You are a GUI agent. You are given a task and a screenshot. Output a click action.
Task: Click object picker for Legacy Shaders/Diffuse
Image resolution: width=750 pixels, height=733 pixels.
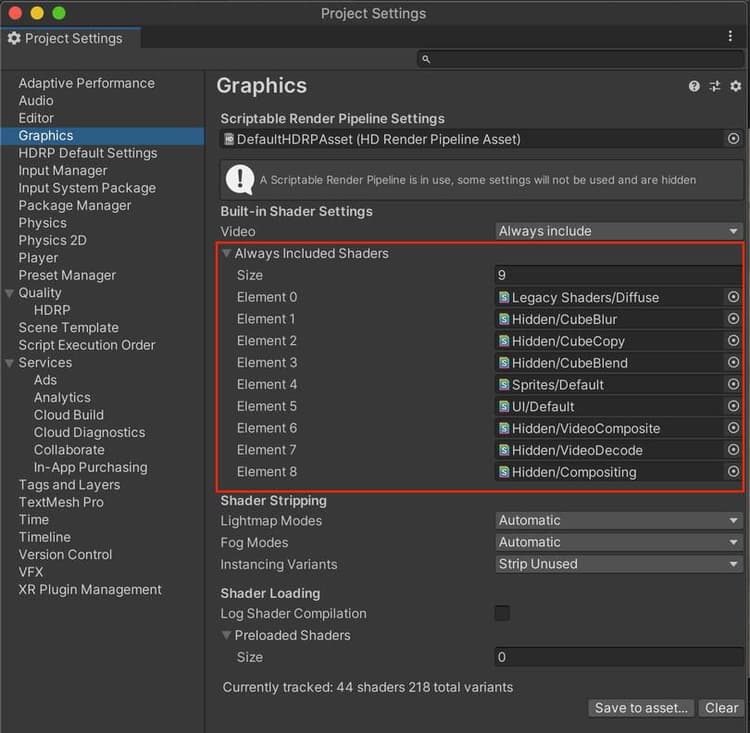(733, 297)
